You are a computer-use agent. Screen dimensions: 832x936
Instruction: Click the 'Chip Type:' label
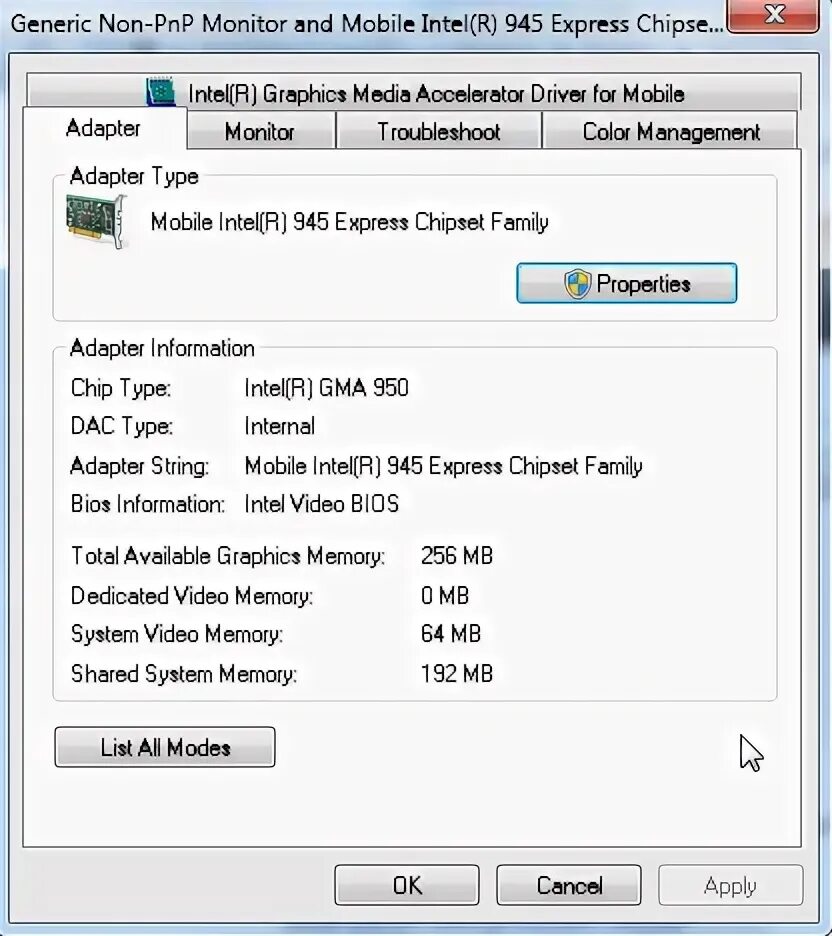click(x=121, y=388)
